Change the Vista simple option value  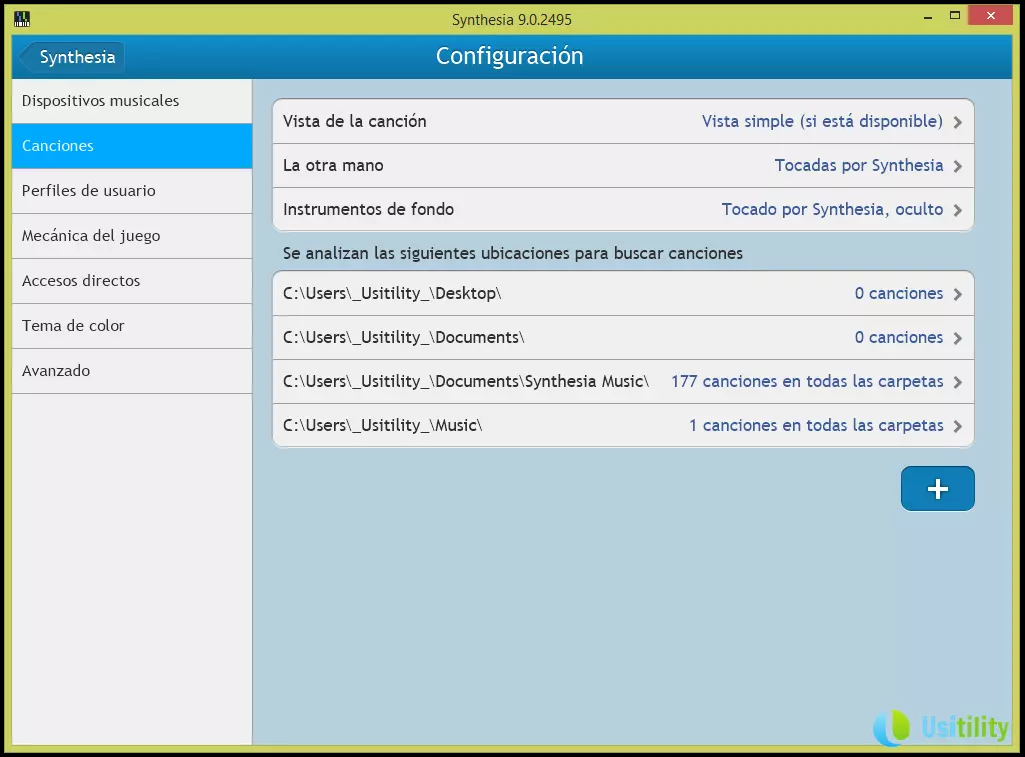click(821, 122)
